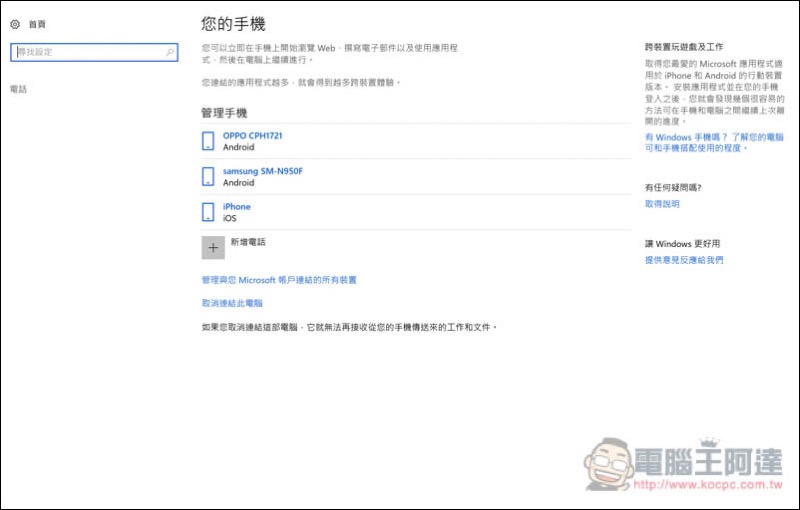The height and width of the screenshot is (510, 800).
Task: Open the iPhone device link
Action: coord(237,207)
